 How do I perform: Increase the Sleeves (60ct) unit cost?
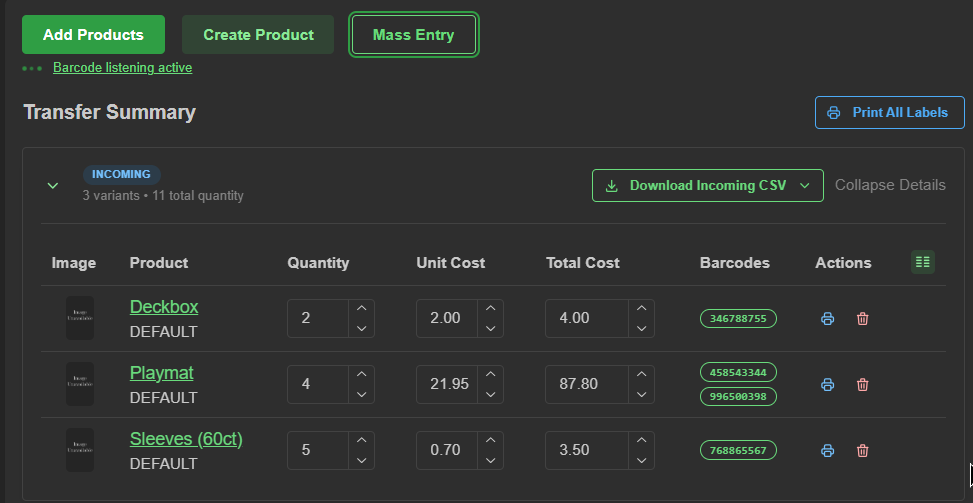coord(490,440)
